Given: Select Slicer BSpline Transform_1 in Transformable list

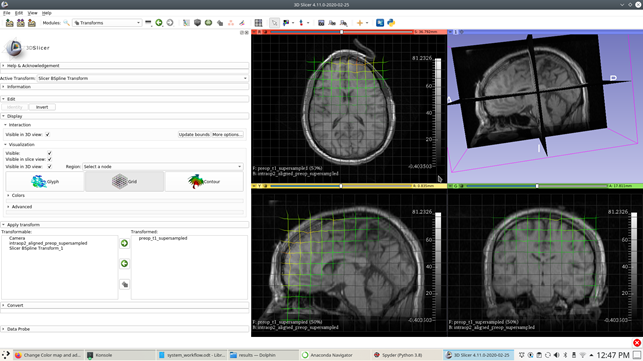Looking at the screenshot, I should click(x=36, y=248).
